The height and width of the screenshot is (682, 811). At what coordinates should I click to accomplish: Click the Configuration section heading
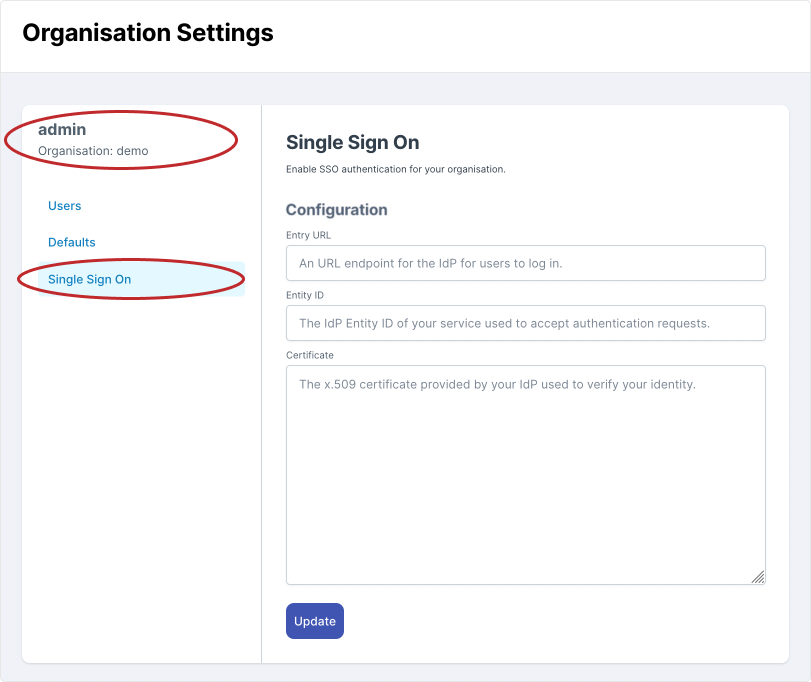click(336, 210)
